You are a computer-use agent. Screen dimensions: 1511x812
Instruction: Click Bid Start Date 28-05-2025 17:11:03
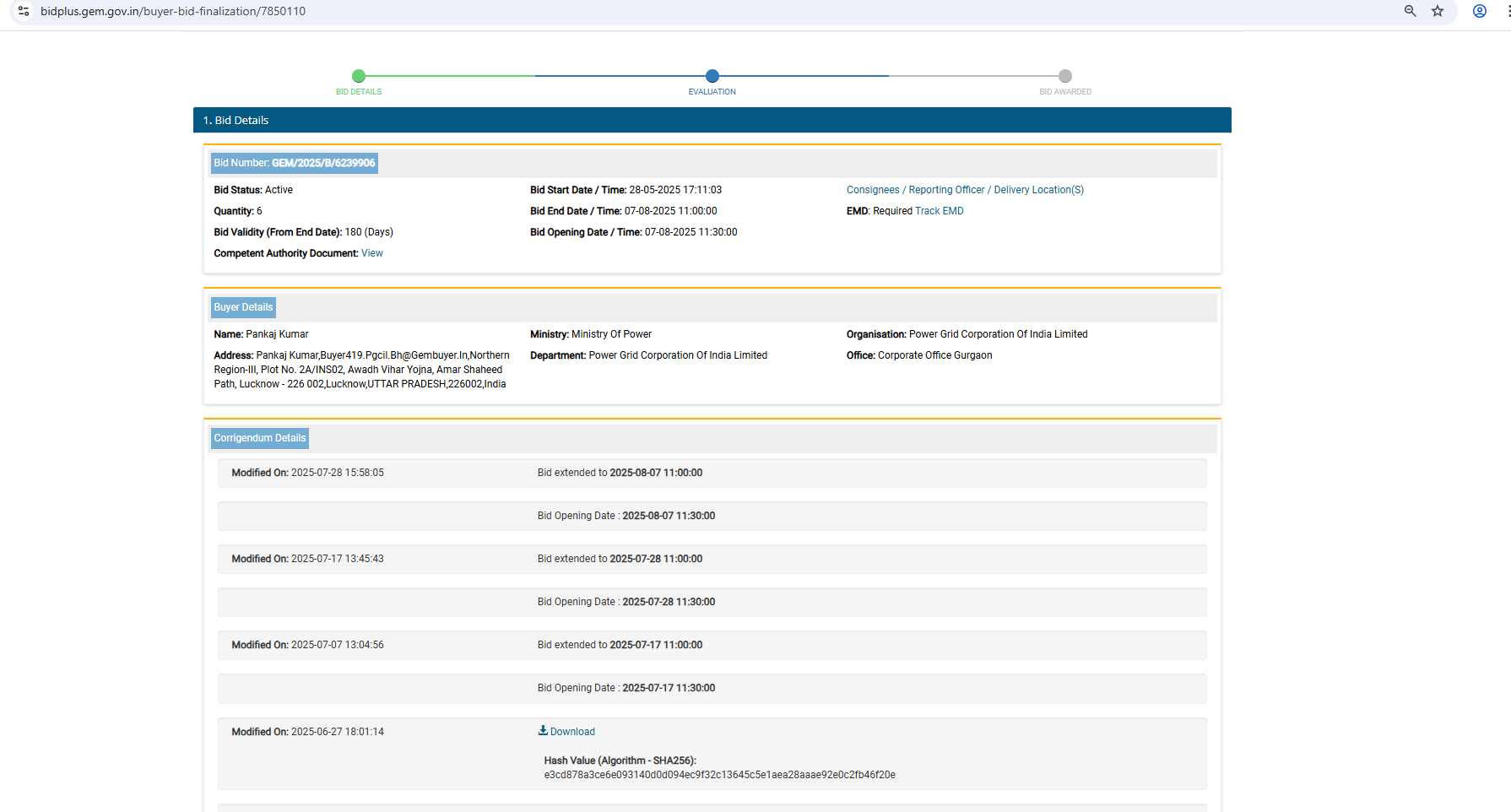pos(626,190)
